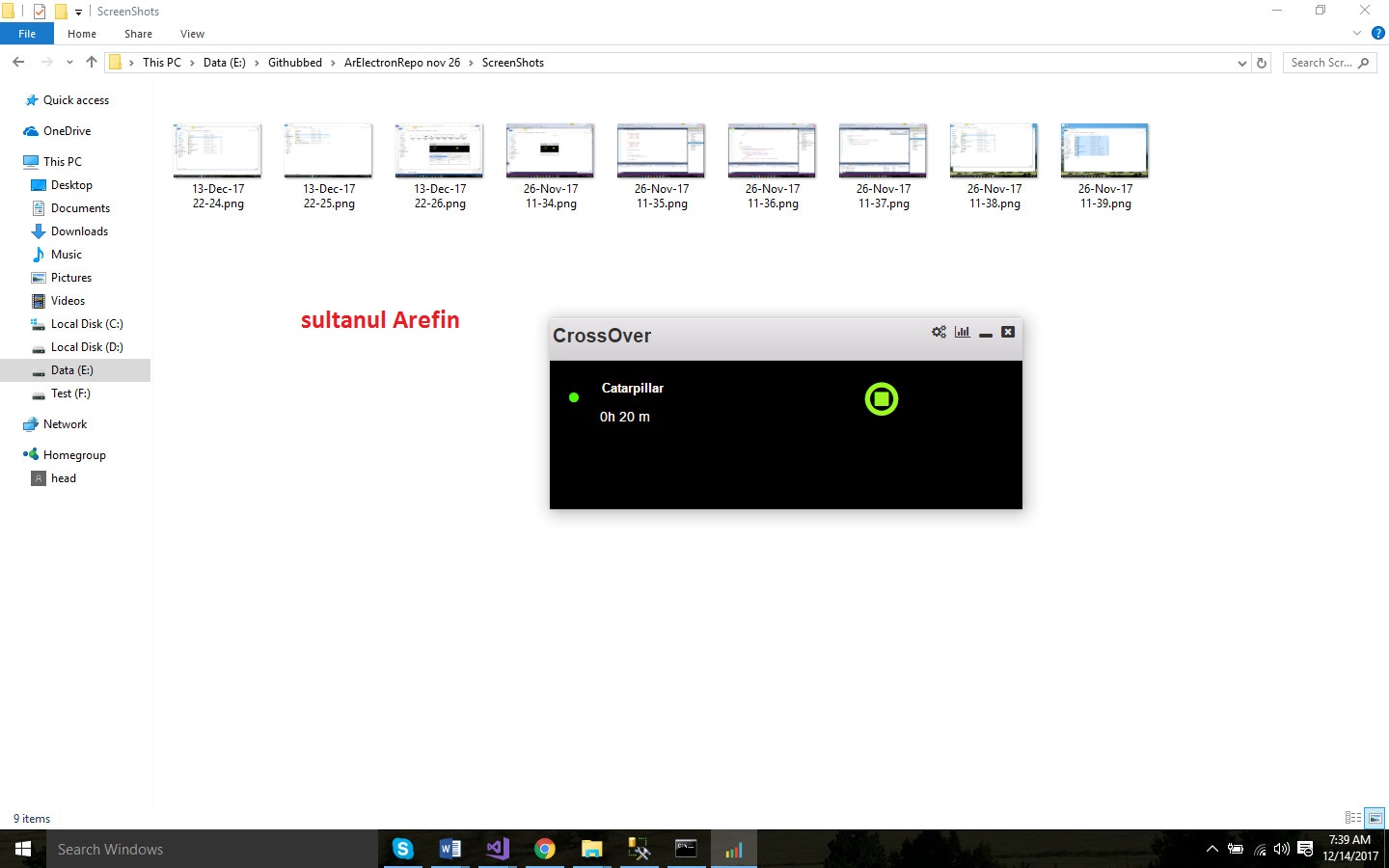Open the File menu
The height and width of the screenshot is (868, 1389).
(x=27, y=34)
